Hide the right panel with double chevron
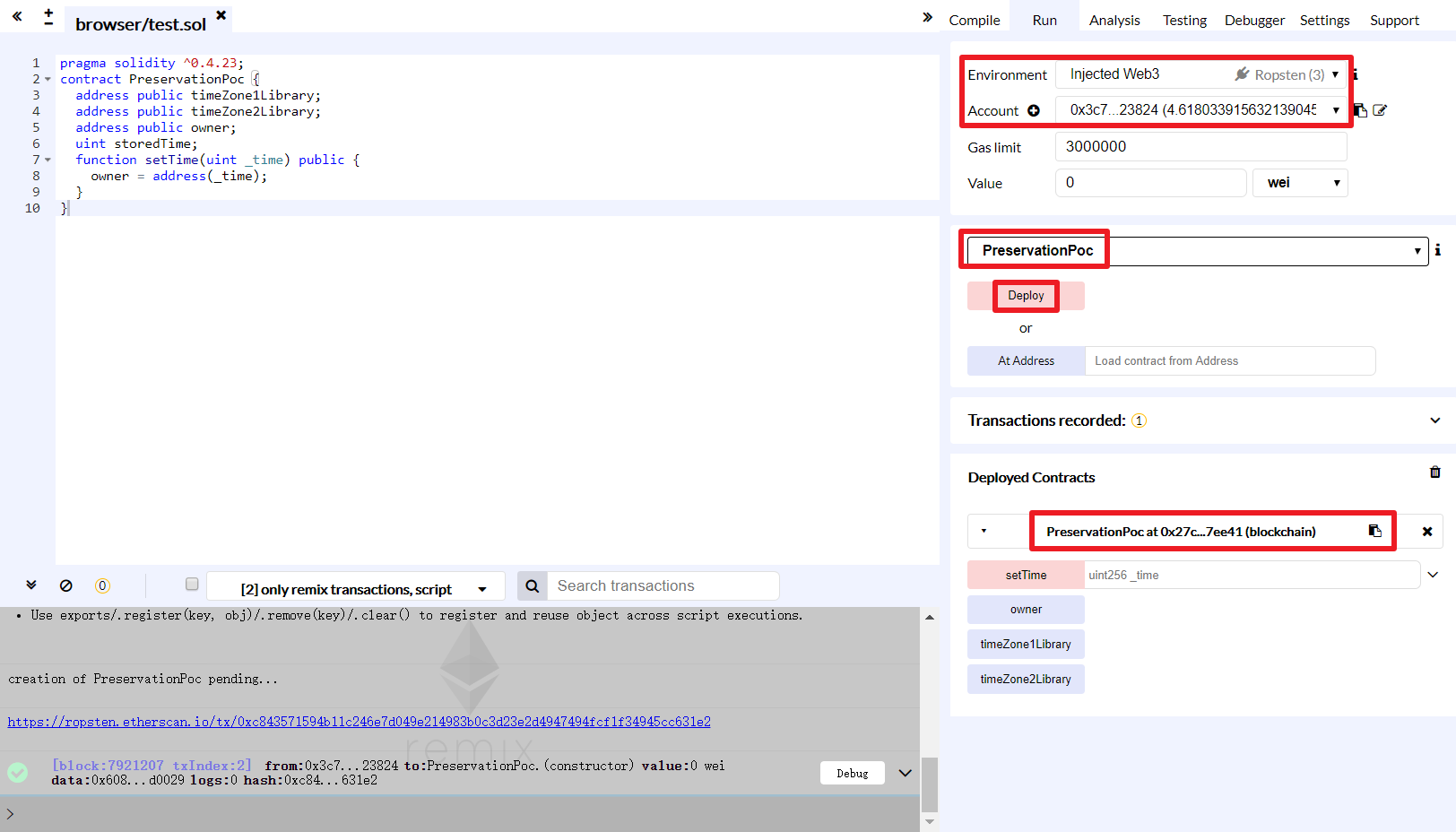1456x832 pixels. click(x=928, y=17)
